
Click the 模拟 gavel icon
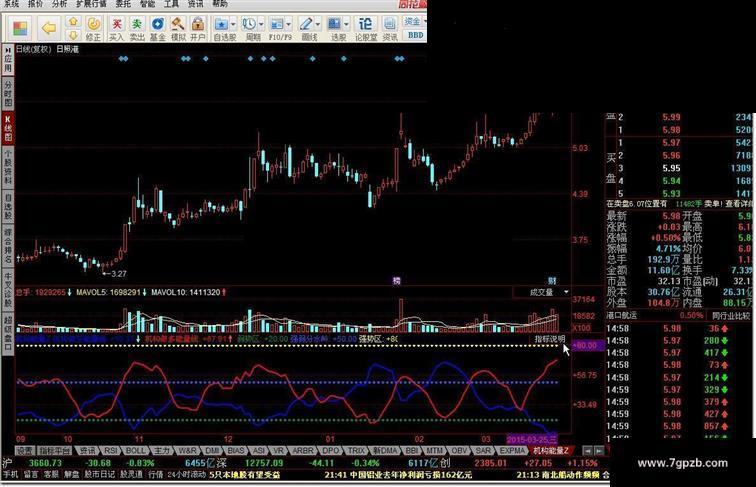[x=178, y=28]
